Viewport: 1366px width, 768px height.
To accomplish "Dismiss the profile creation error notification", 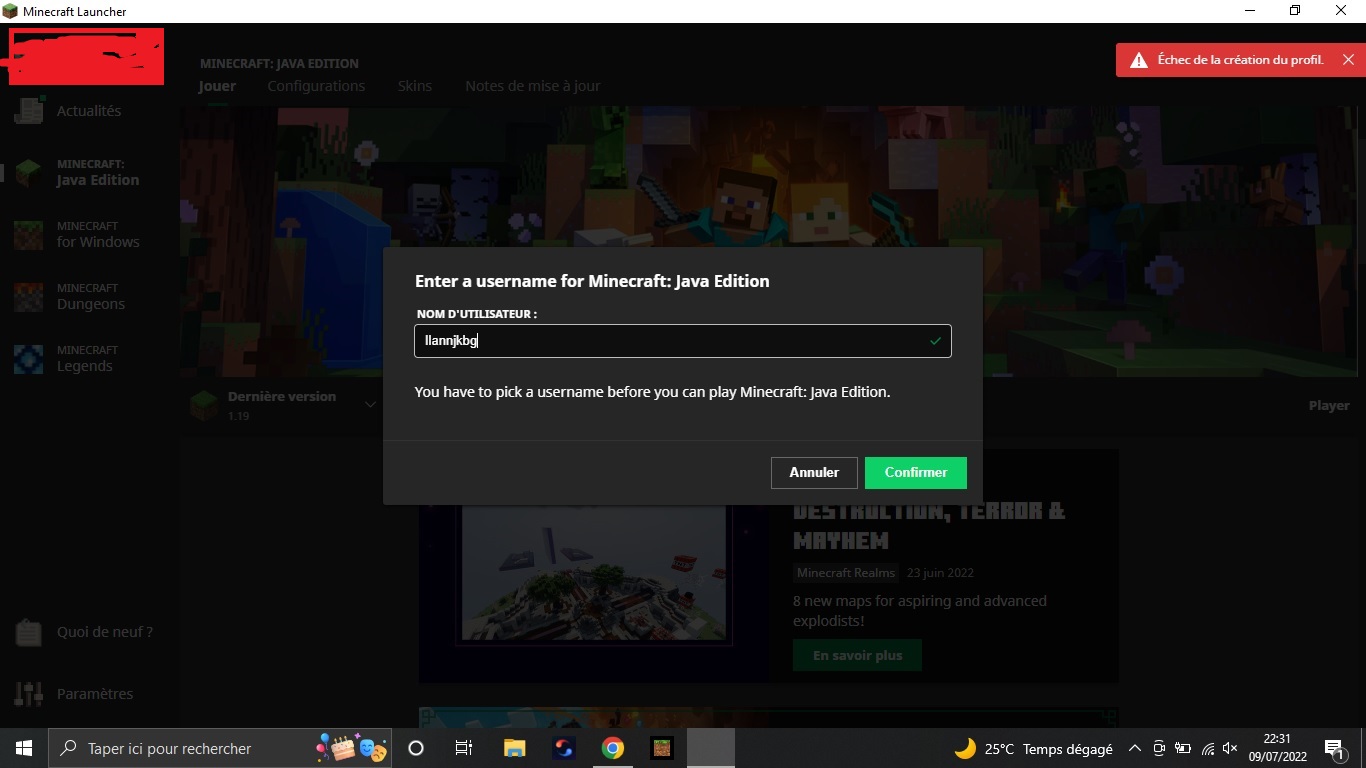I will (1348, 60).
